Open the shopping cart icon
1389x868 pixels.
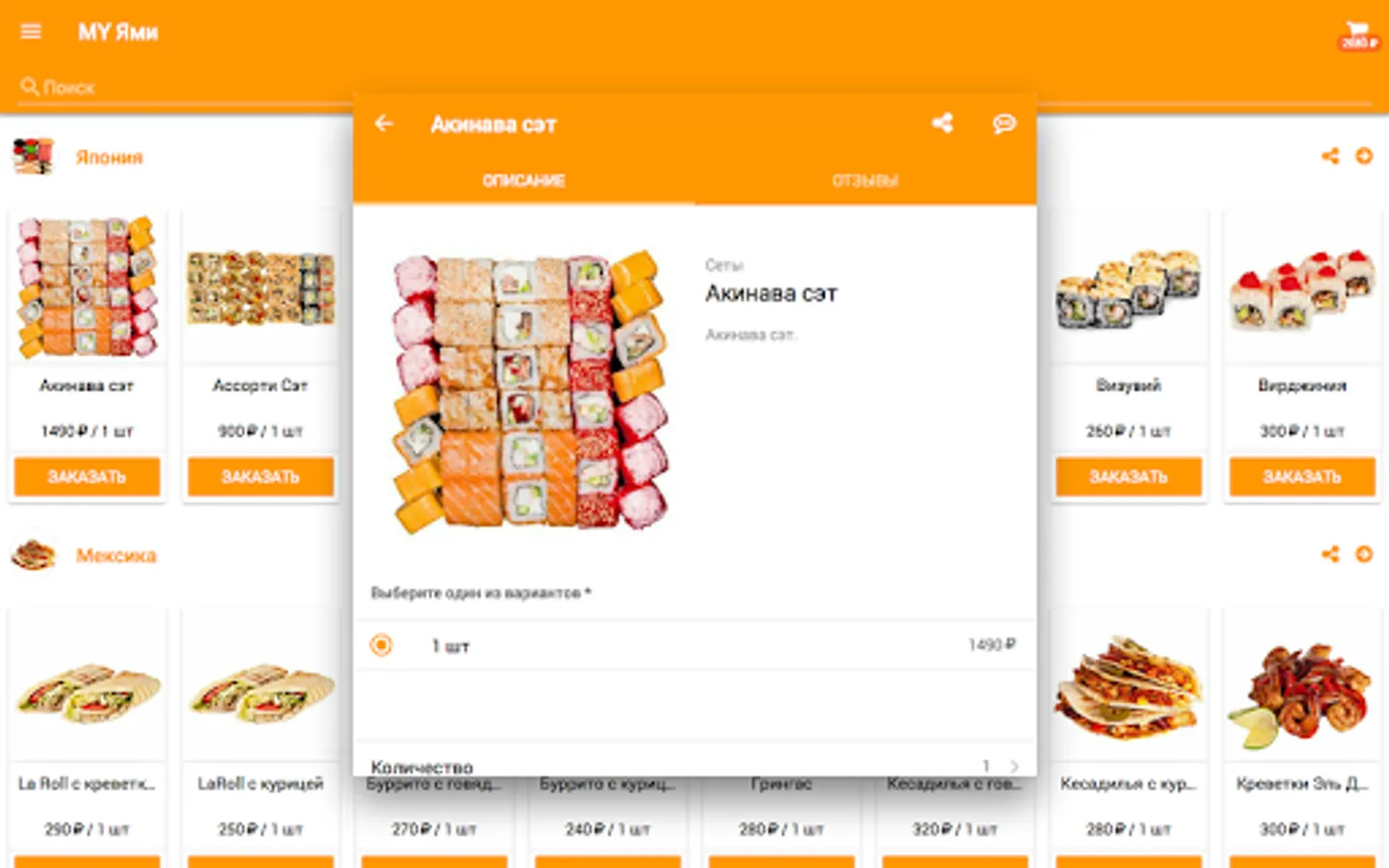(1358, 34)
